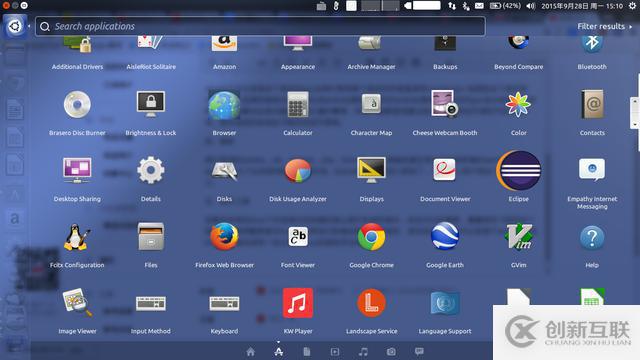
Task: Switch to the Applications lens
Action: tap(279, 352)
